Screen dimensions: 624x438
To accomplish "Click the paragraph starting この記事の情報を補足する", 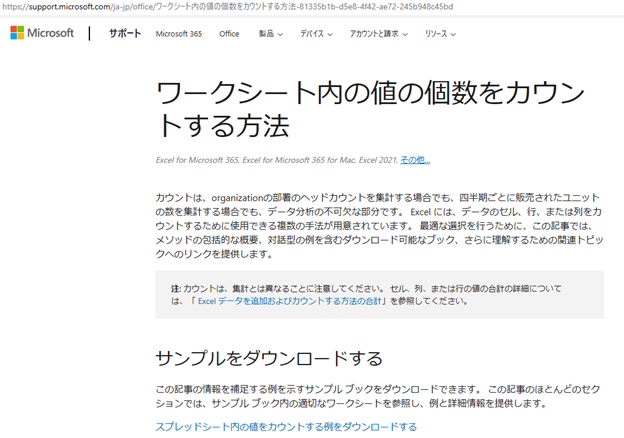I will 377,396.
